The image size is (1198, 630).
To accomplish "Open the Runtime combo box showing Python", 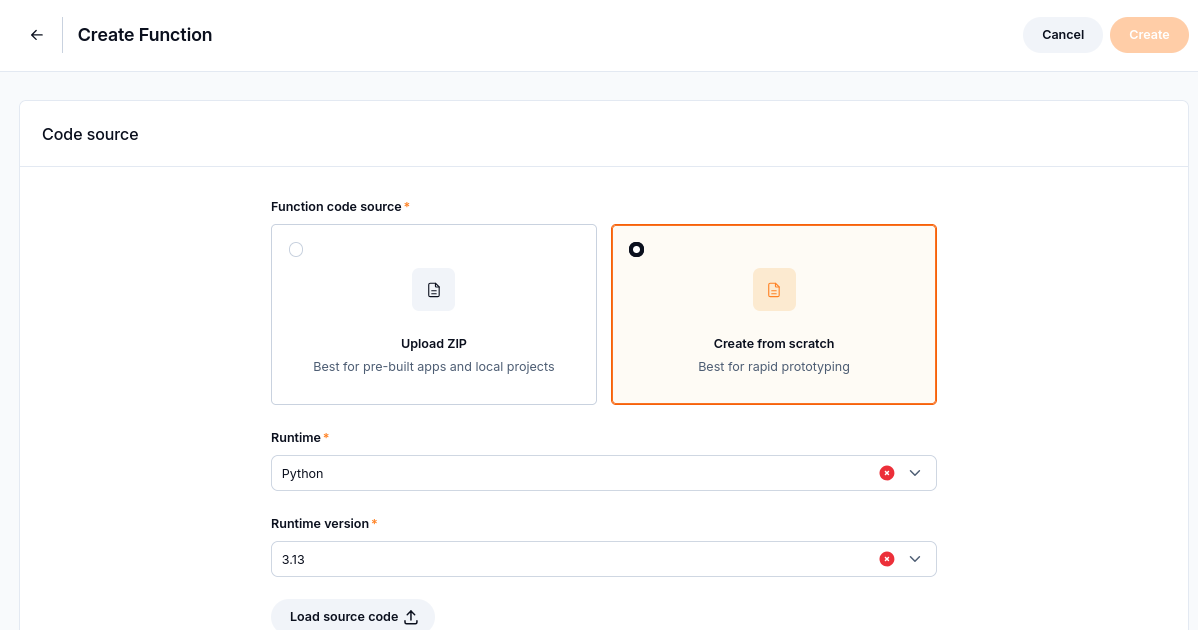I will click(604, 473).
